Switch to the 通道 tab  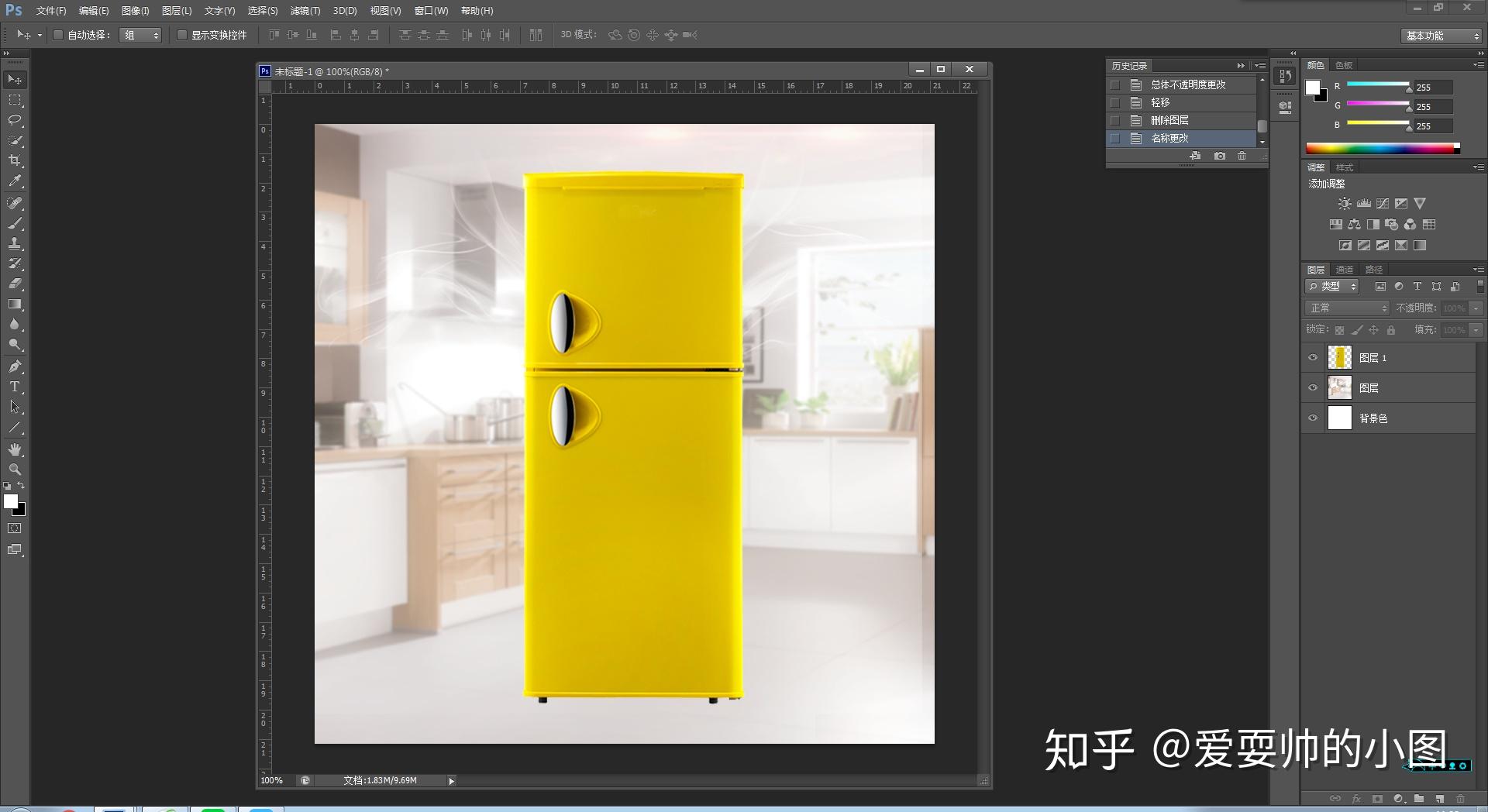pos(1345,270)
